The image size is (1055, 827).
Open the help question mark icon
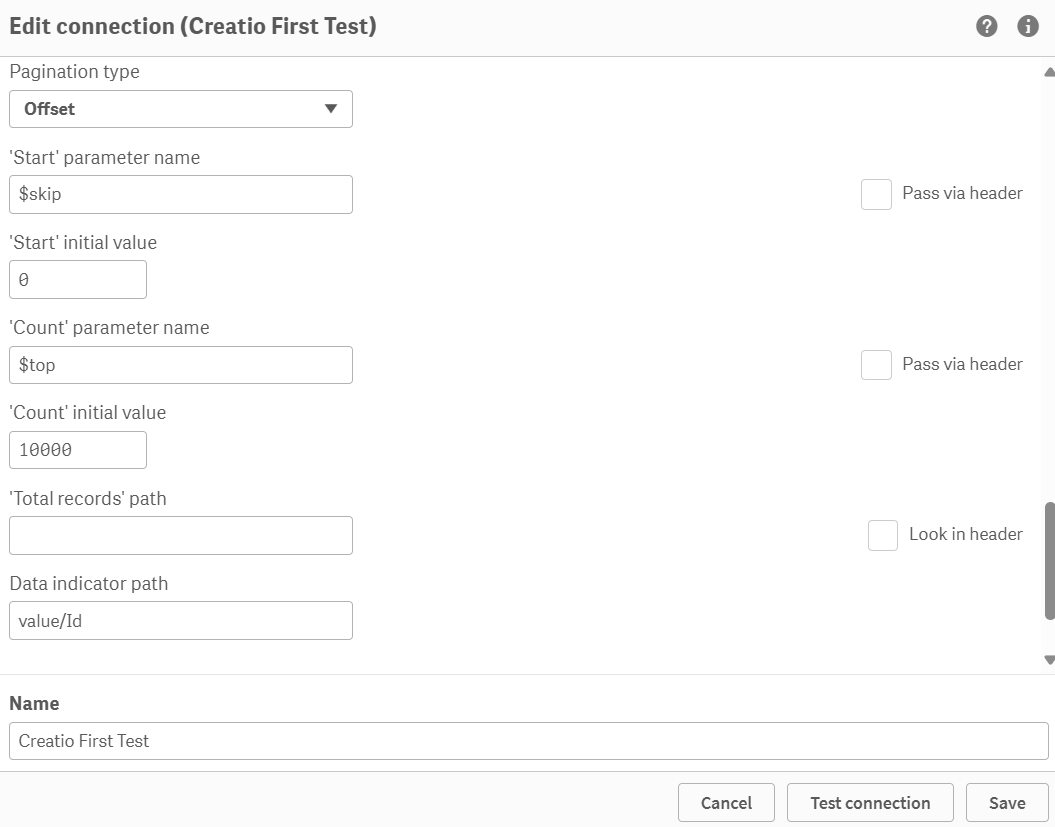tap(987, 27)
